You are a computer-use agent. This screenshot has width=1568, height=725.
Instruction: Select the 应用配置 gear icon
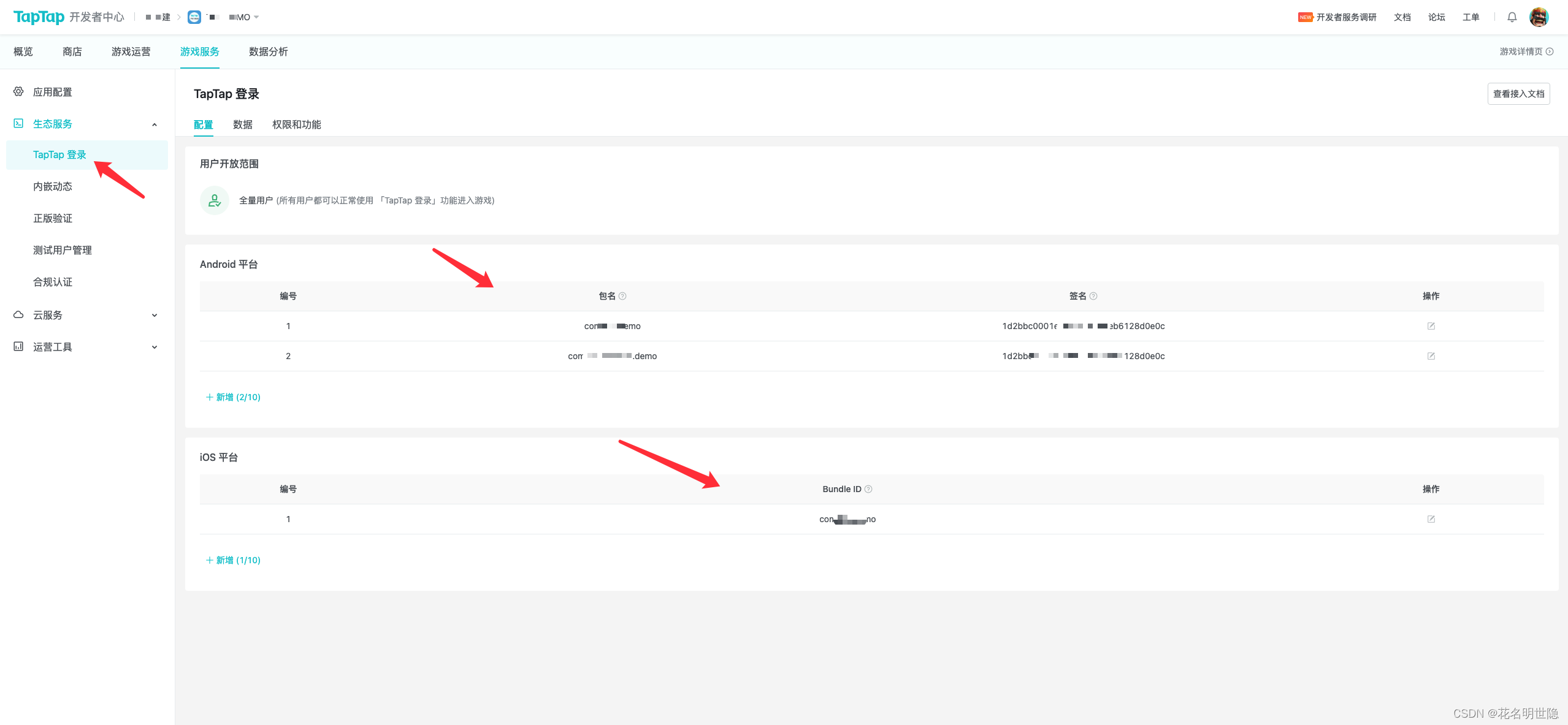(x=18, y=91)
